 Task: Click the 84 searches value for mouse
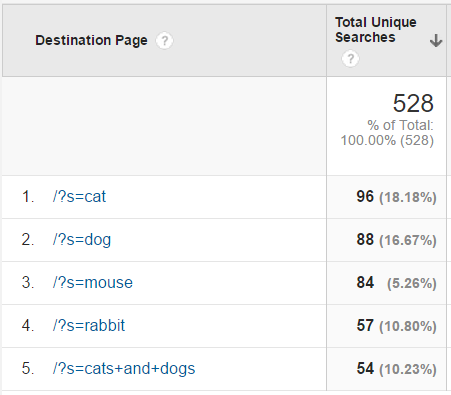tap(365, 282)
